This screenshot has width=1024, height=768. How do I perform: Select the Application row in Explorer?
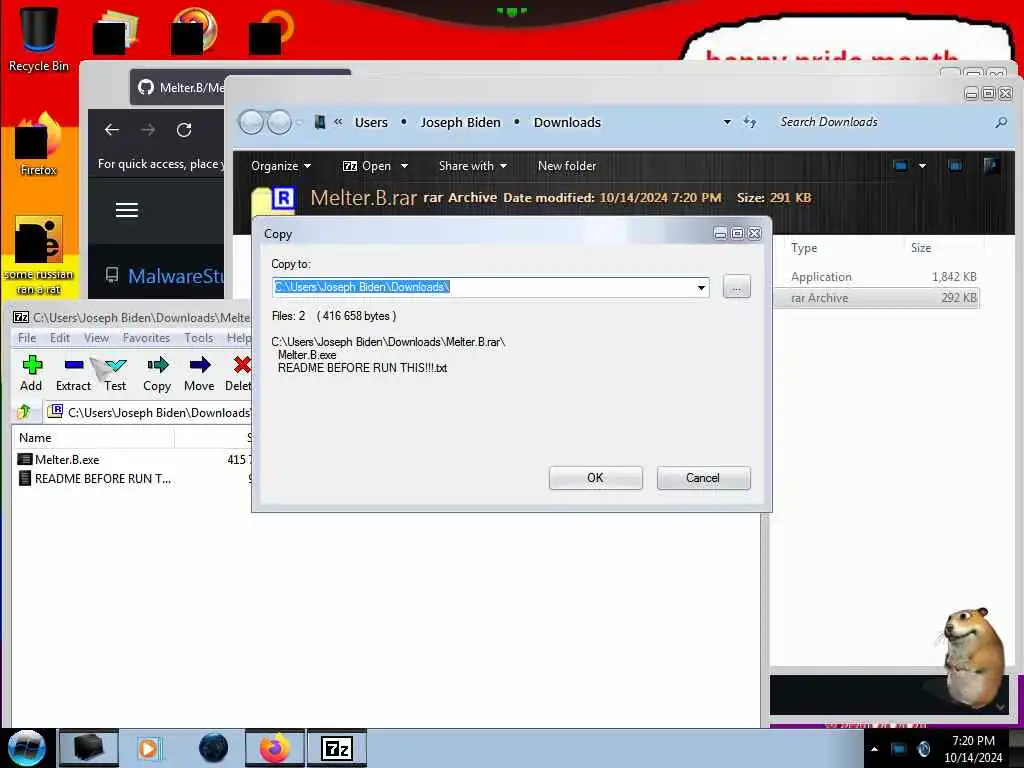click(x=878, y=277)
